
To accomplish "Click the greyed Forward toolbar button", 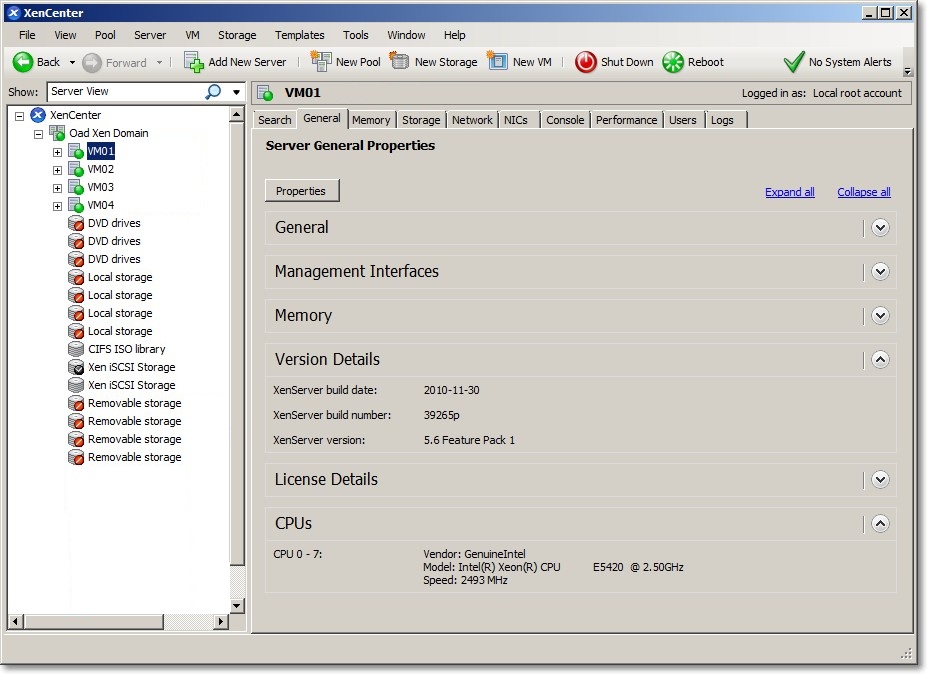I will pyautogui.click(x=115, y=63).
